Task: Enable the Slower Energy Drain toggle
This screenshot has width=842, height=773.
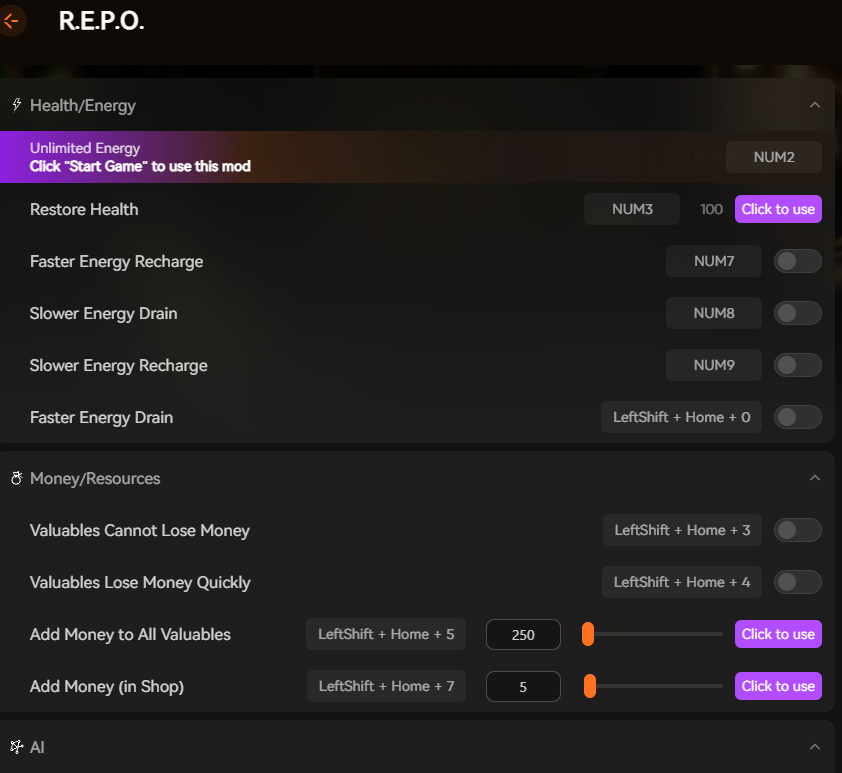Action: 798,313
